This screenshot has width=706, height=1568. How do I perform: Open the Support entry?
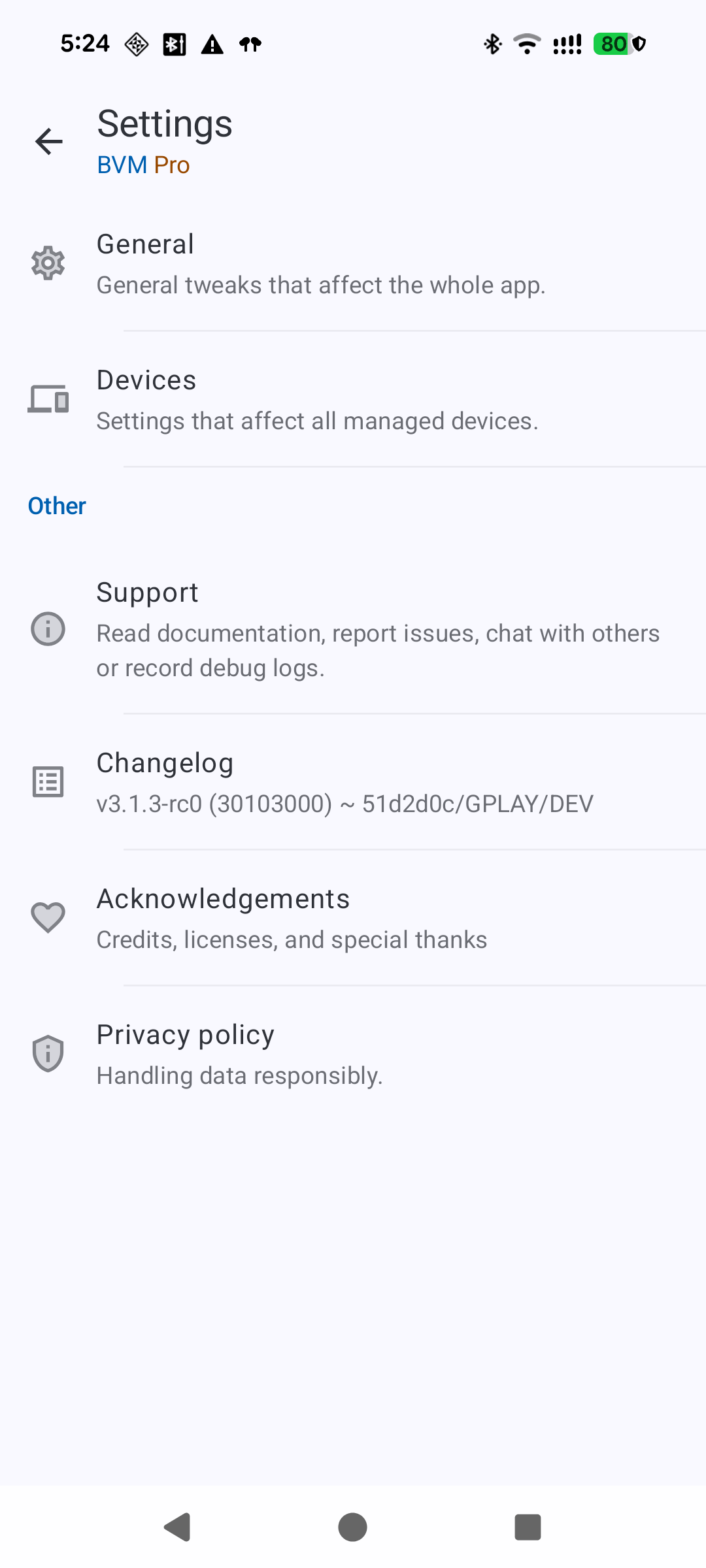pos(378,630)
